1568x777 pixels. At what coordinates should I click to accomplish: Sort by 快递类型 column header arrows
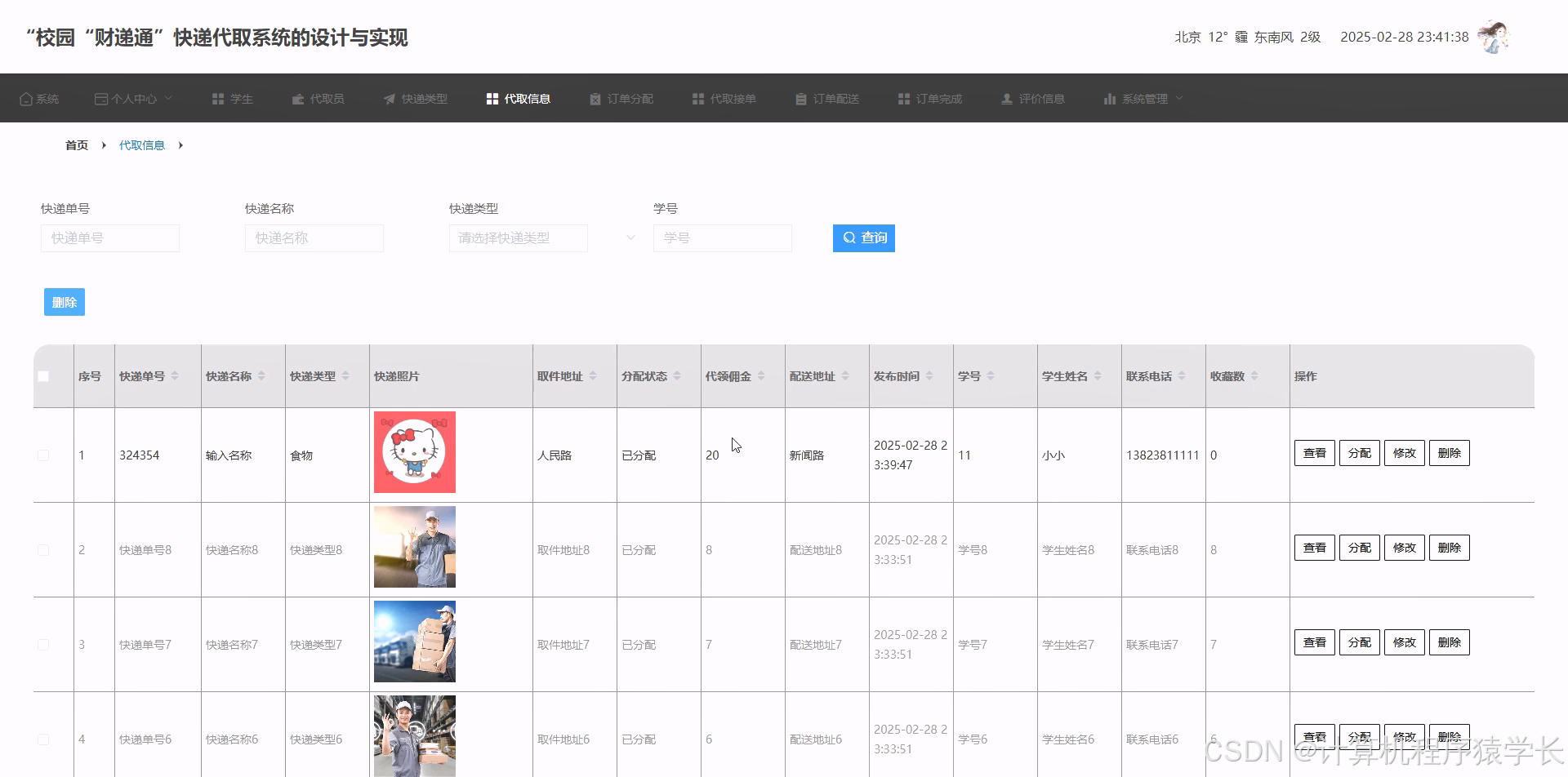pos(345,376)
